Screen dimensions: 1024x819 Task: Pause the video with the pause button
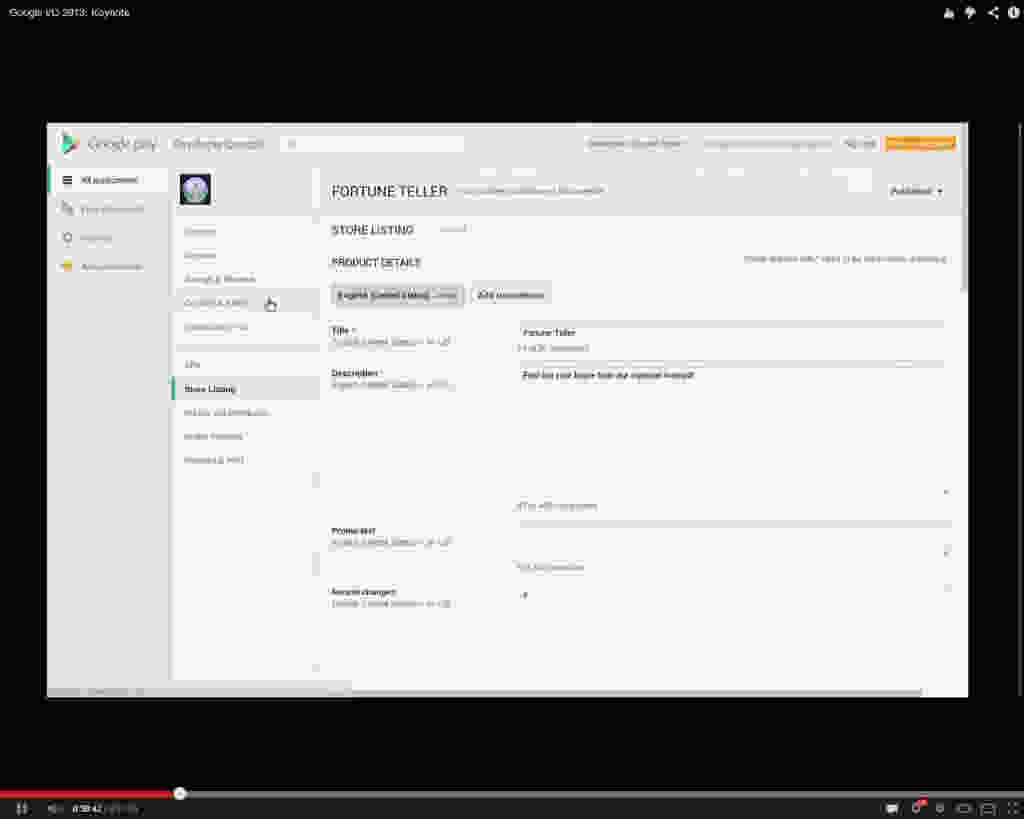pos(22,809)
